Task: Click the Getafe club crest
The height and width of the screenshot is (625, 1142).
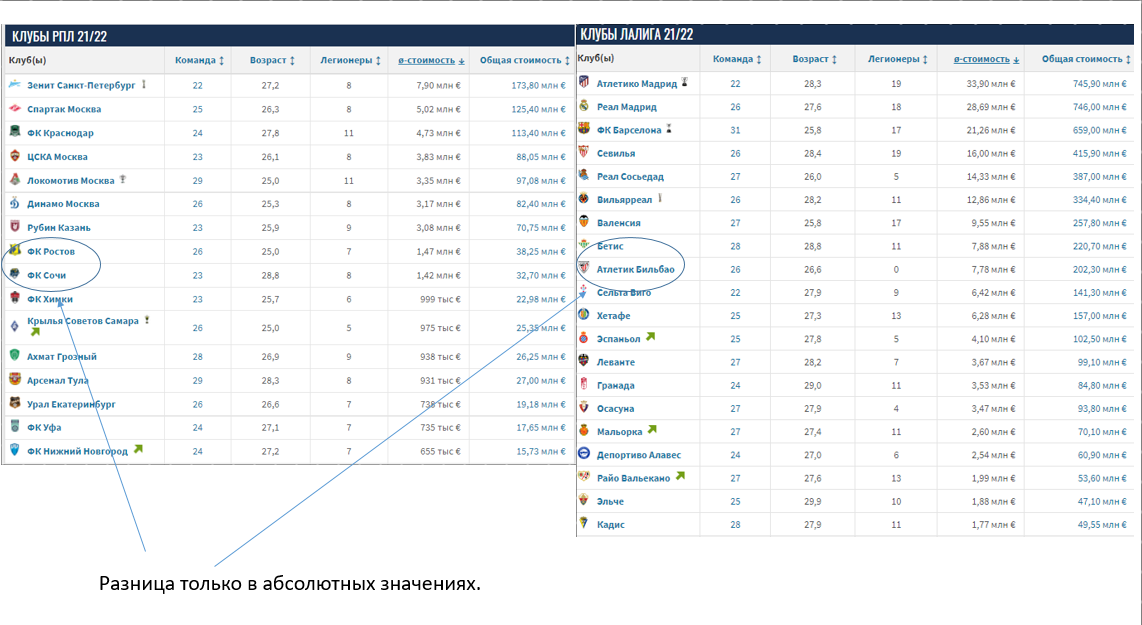Action: pyautogui.click(x=584, y=315)
